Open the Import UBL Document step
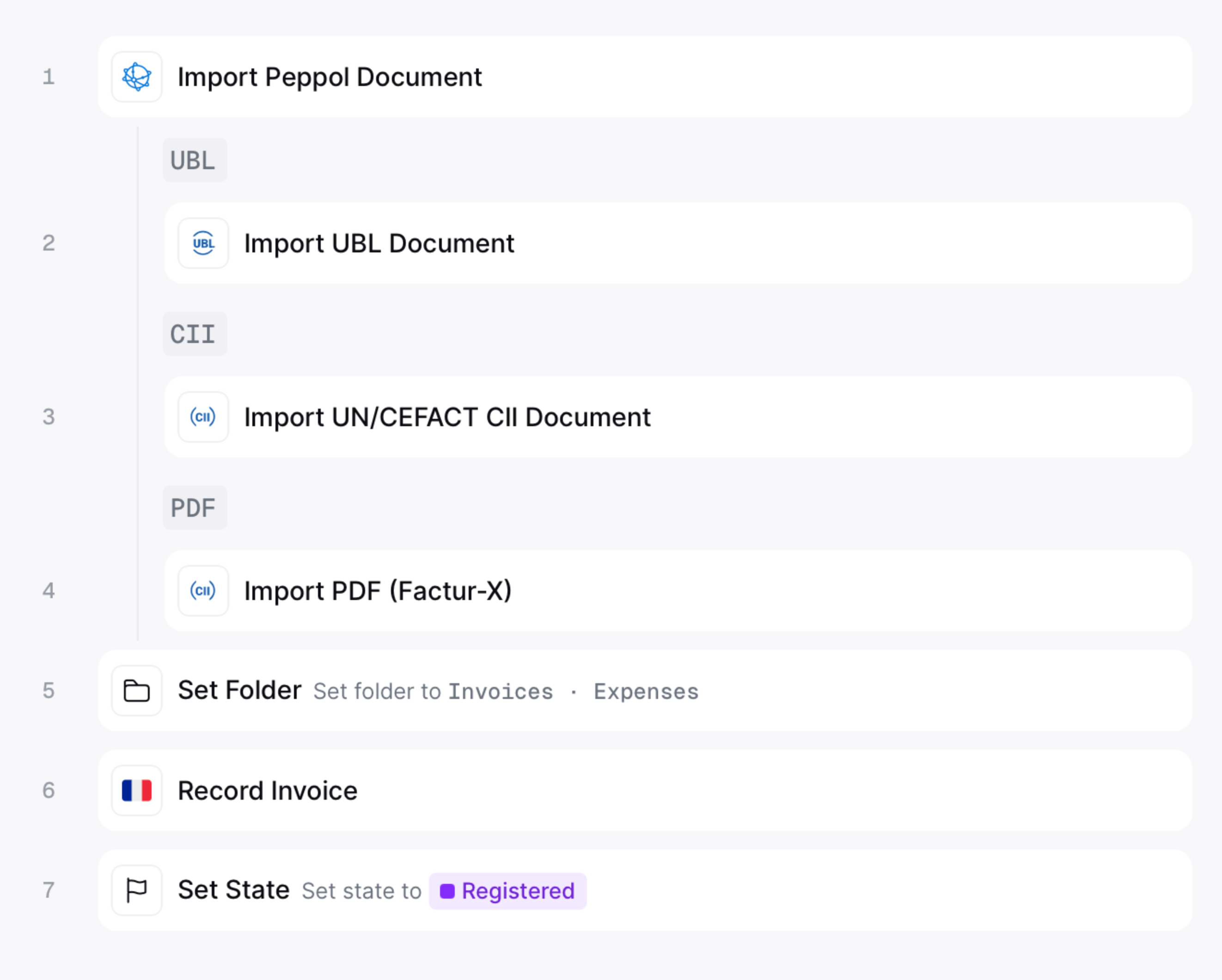This screenshot has height=980, width=1222. point(678,243)
